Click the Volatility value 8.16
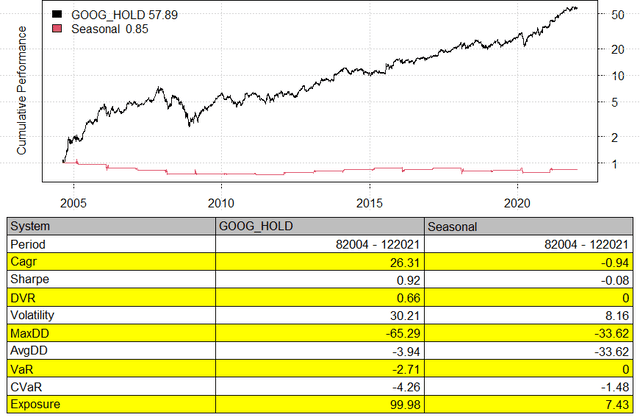 [617, 316]
